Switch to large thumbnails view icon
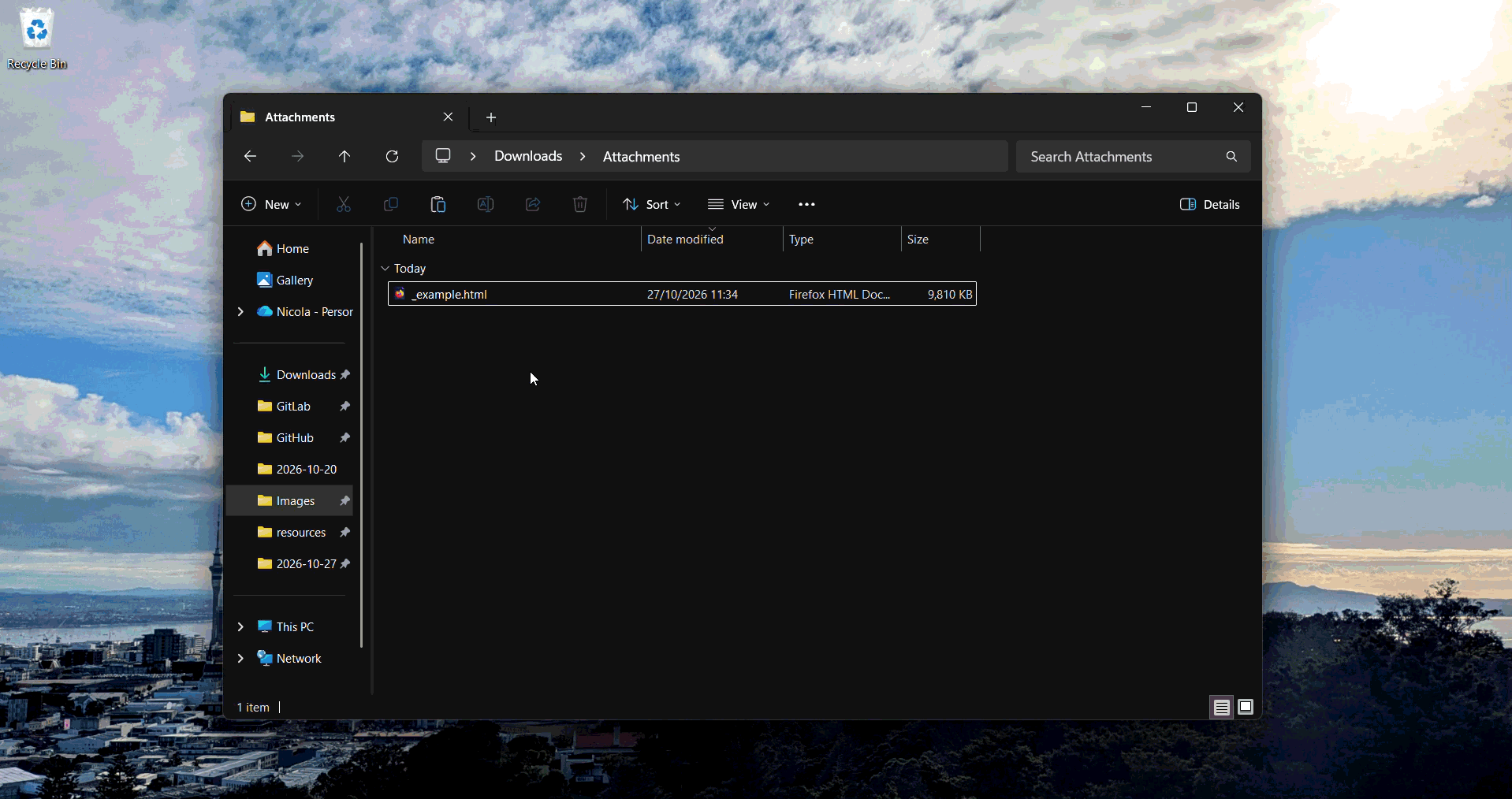 point(1246,707)
